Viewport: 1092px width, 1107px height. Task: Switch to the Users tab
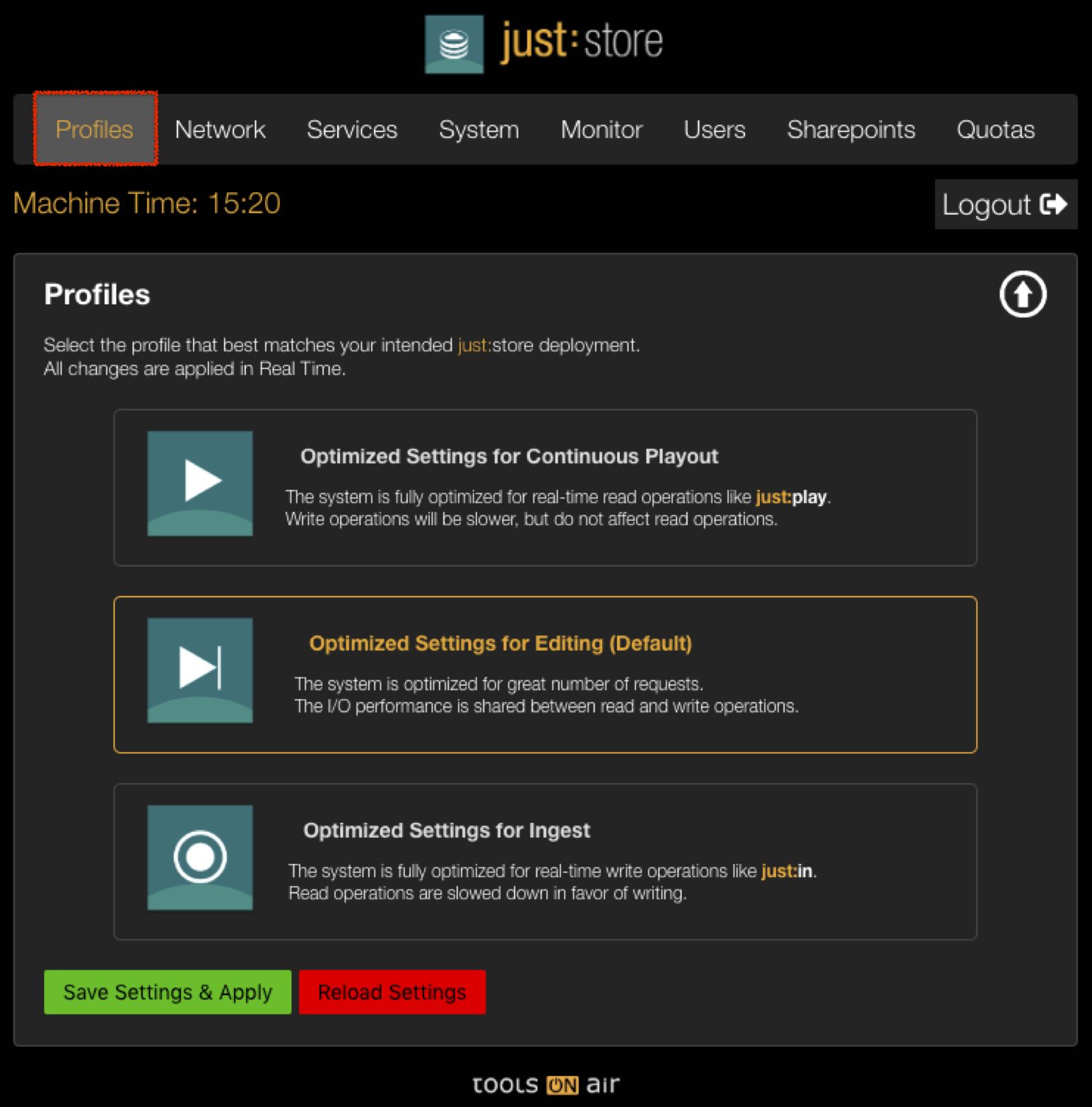point(715,129)
